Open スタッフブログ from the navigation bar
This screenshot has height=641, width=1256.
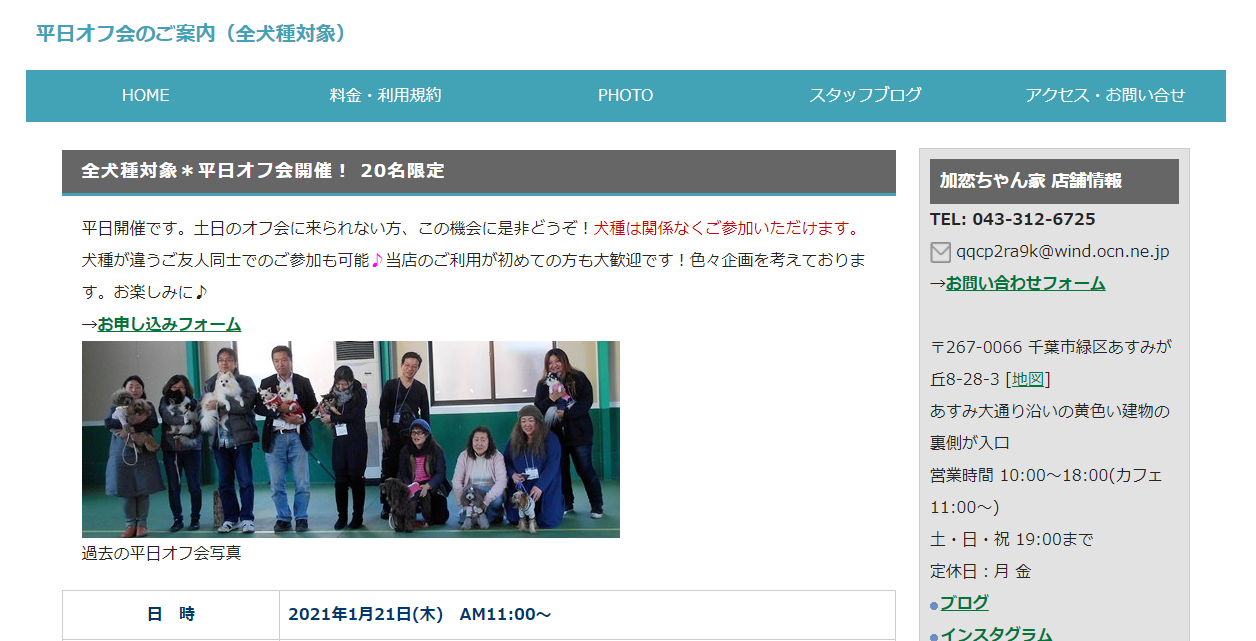[865, 95]
